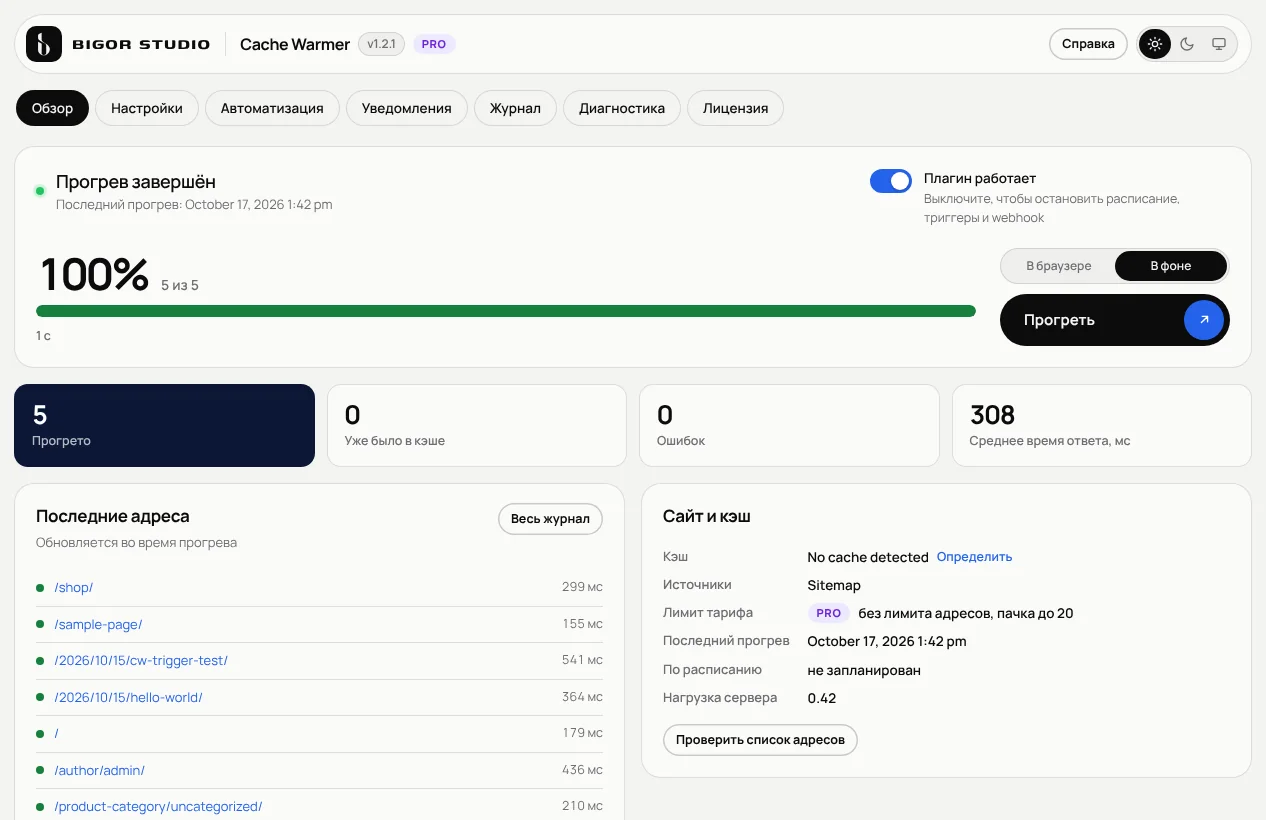The height and width of the screenshot is (820, 1266).
Task: Click the Bigor Studio logo icon
Action: (44, 44)
